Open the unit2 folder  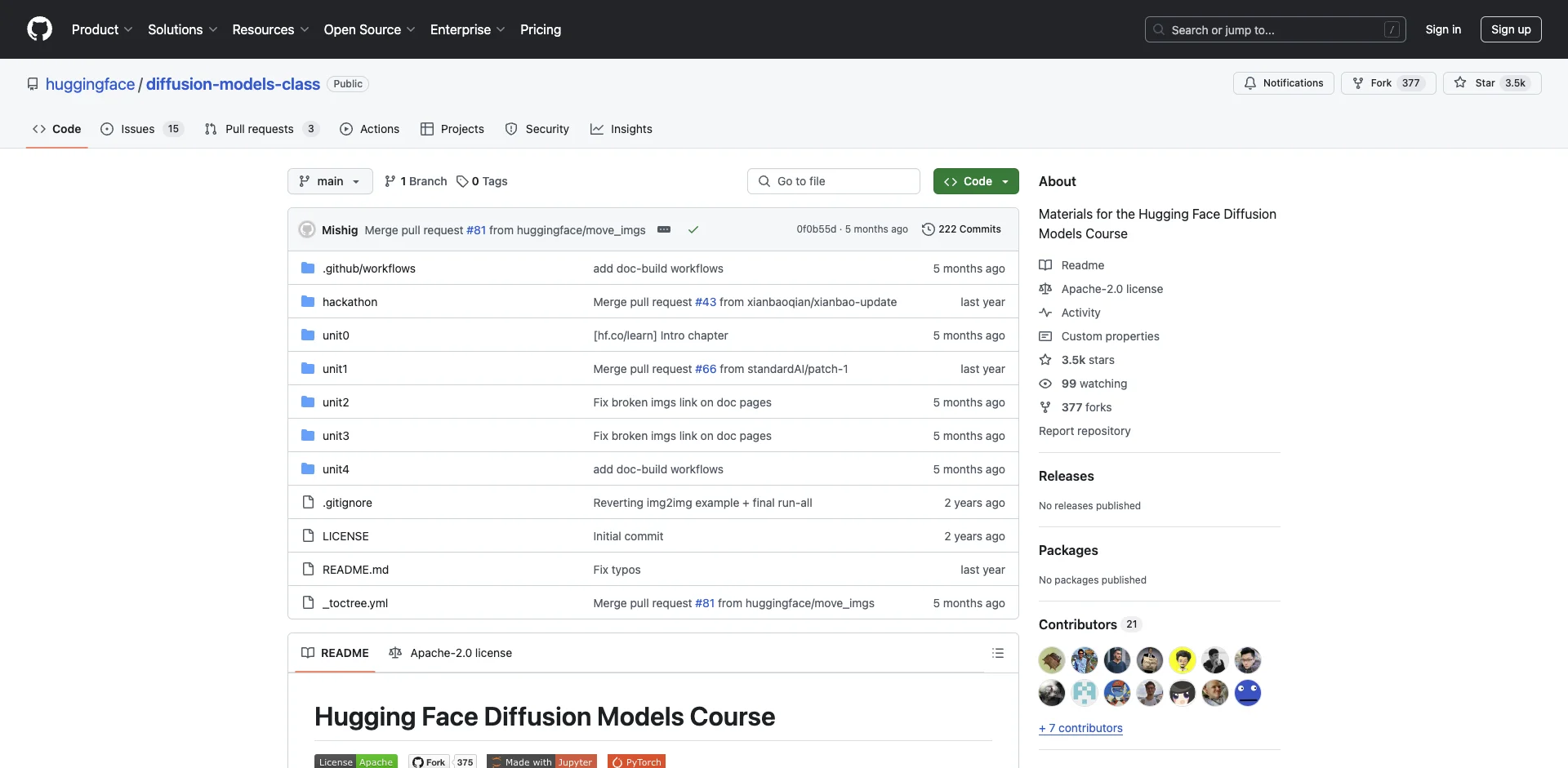(336, 402)
